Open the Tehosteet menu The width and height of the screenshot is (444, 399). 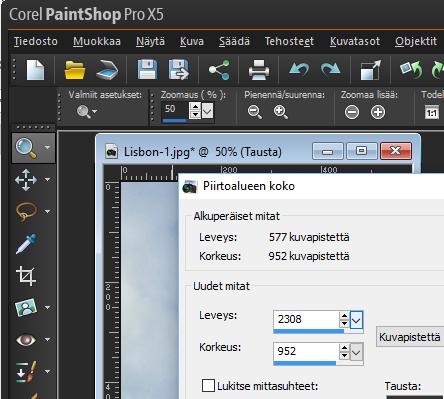(x=289, y=41)
